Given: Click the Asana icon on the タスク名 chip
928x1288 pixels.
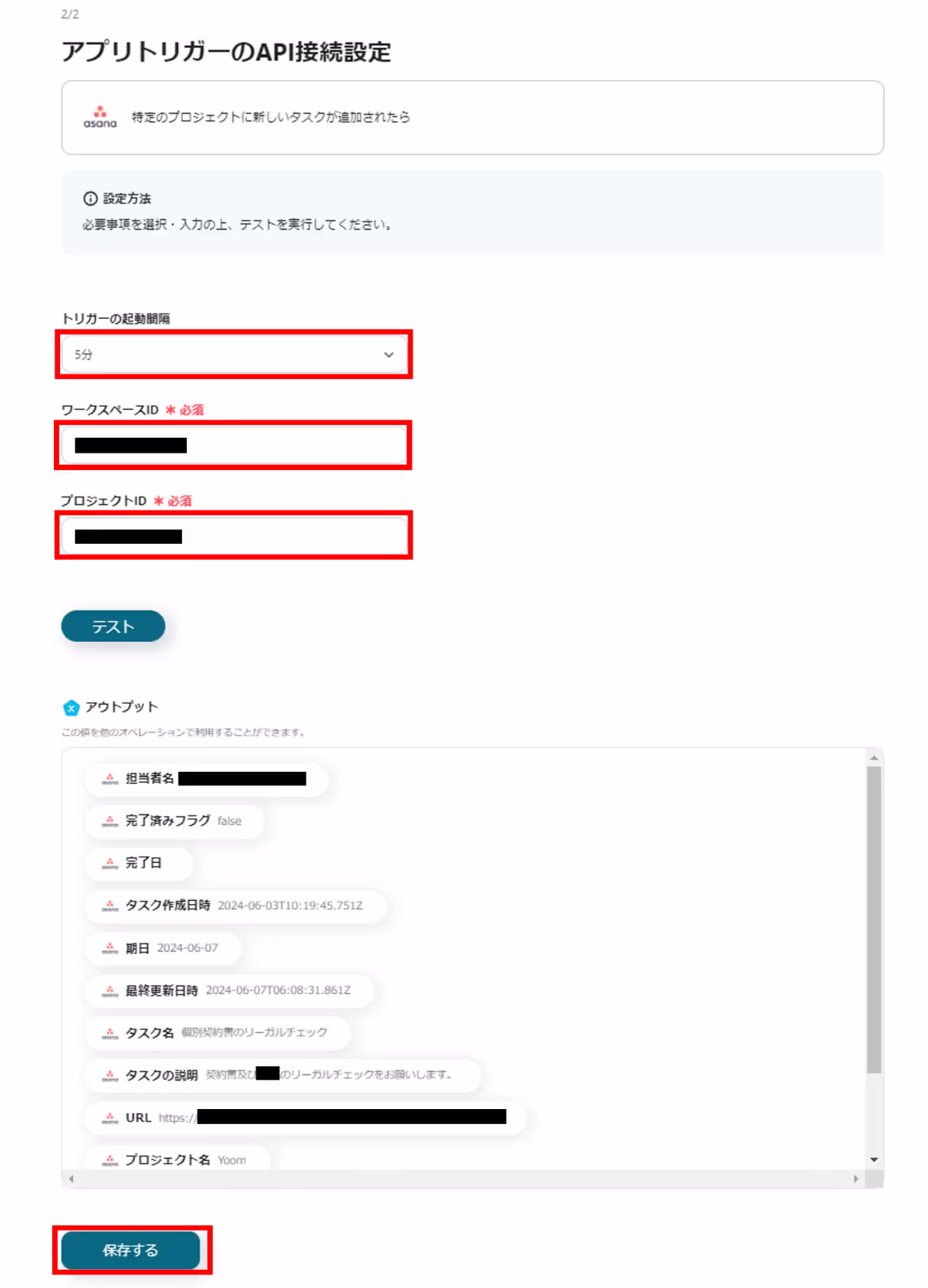Looking at the screenshot, I should point(110,1033).
